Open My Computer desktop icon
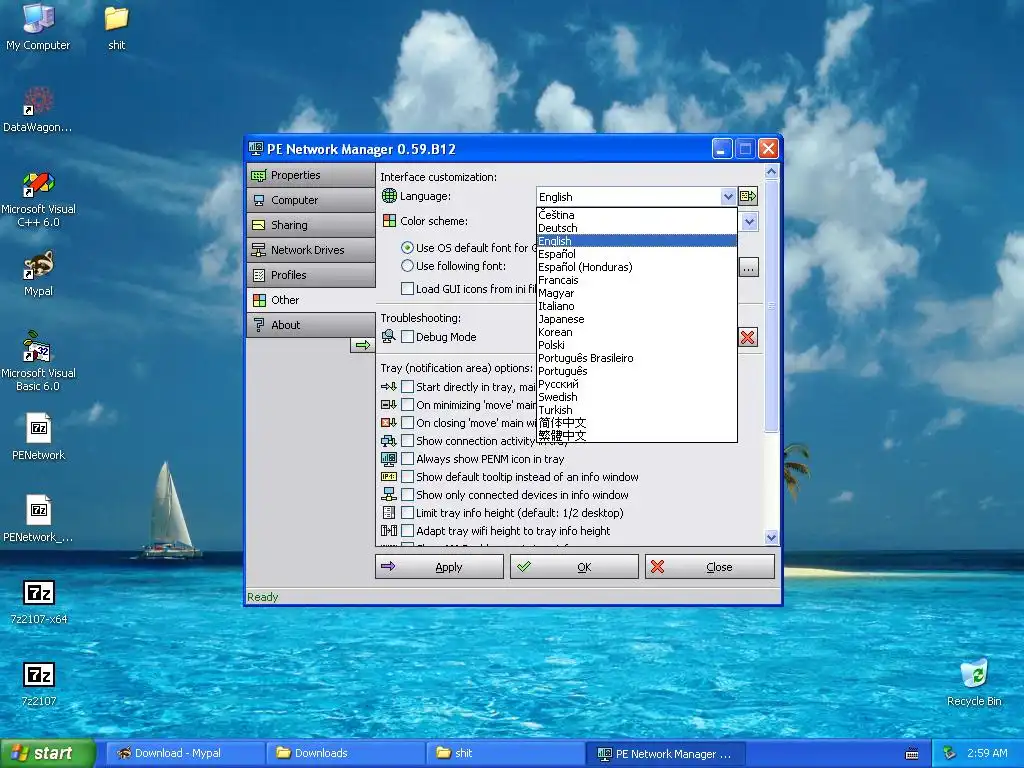1024x768 pixels. 38,27
